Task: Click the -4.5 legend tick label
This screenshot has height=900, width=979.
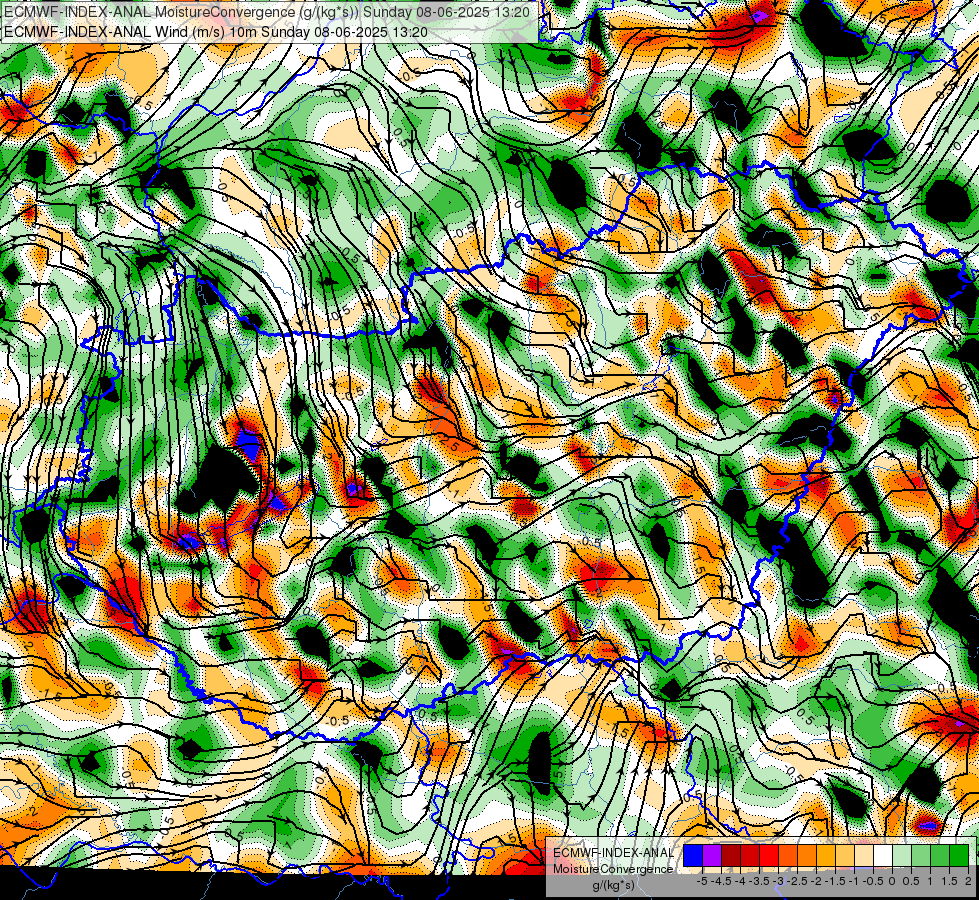Action: click(721, 881)
